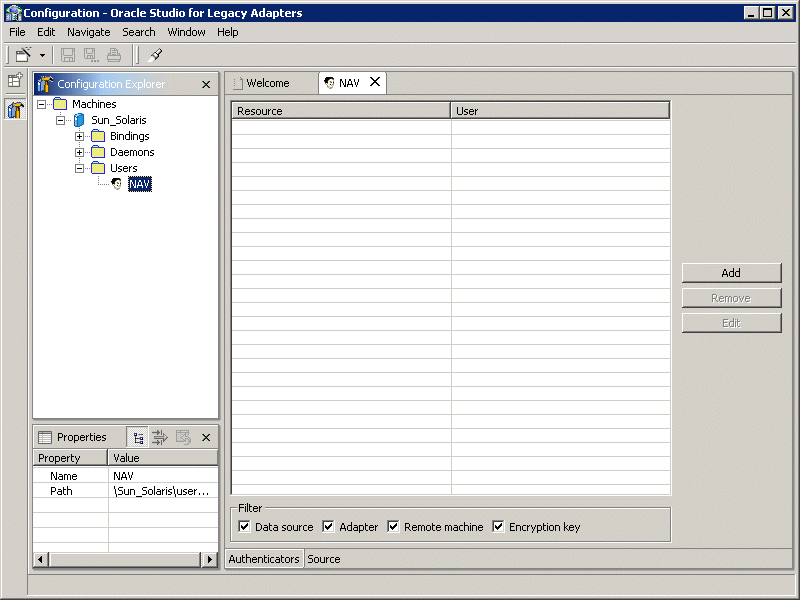This screenshot has height=600, width=800.
Task: Open the New wizard dropdown arrow
Action: click(x=42, y=55)
